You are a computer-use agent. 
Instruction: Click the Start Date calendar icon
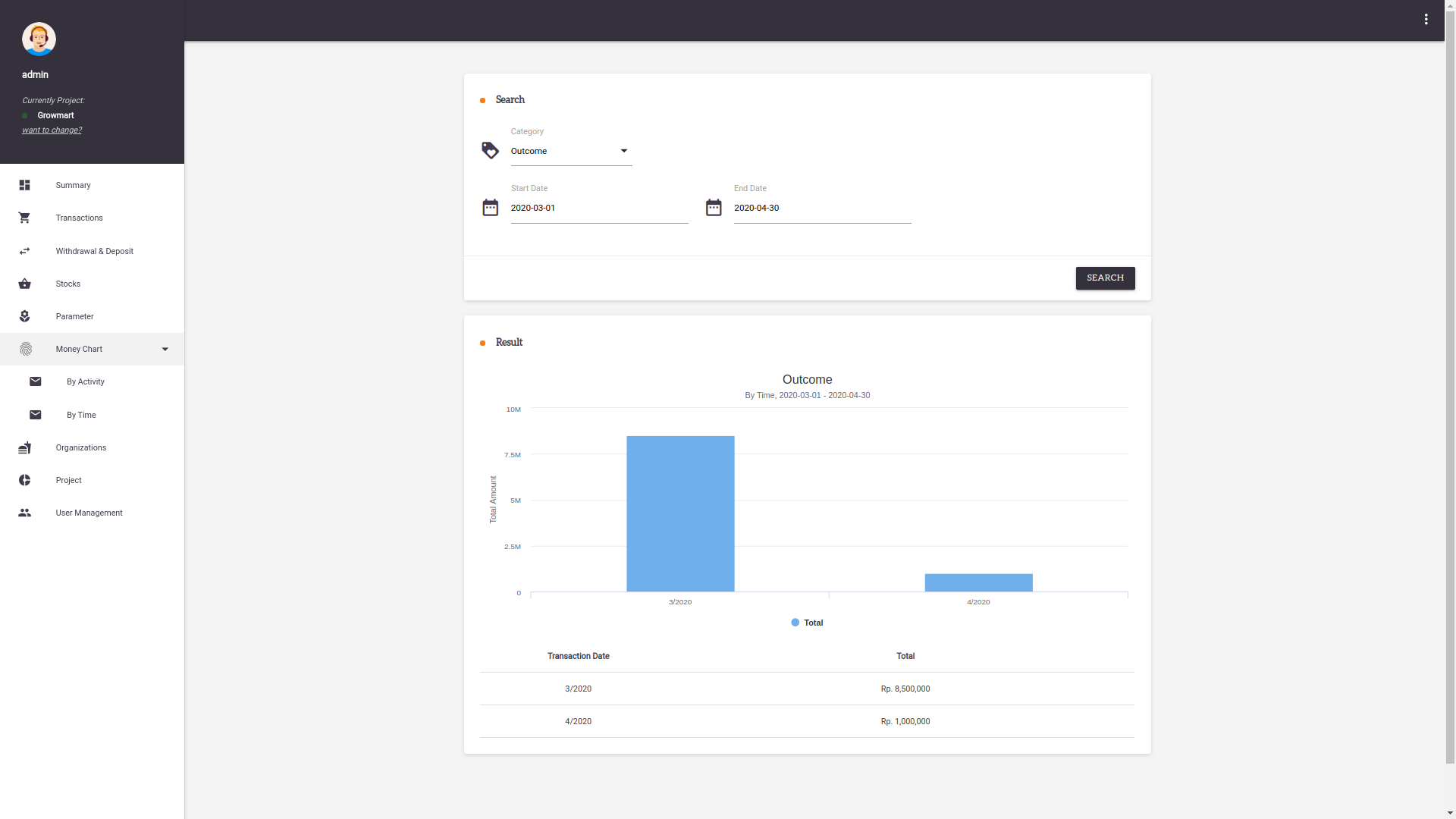[490, 207]
